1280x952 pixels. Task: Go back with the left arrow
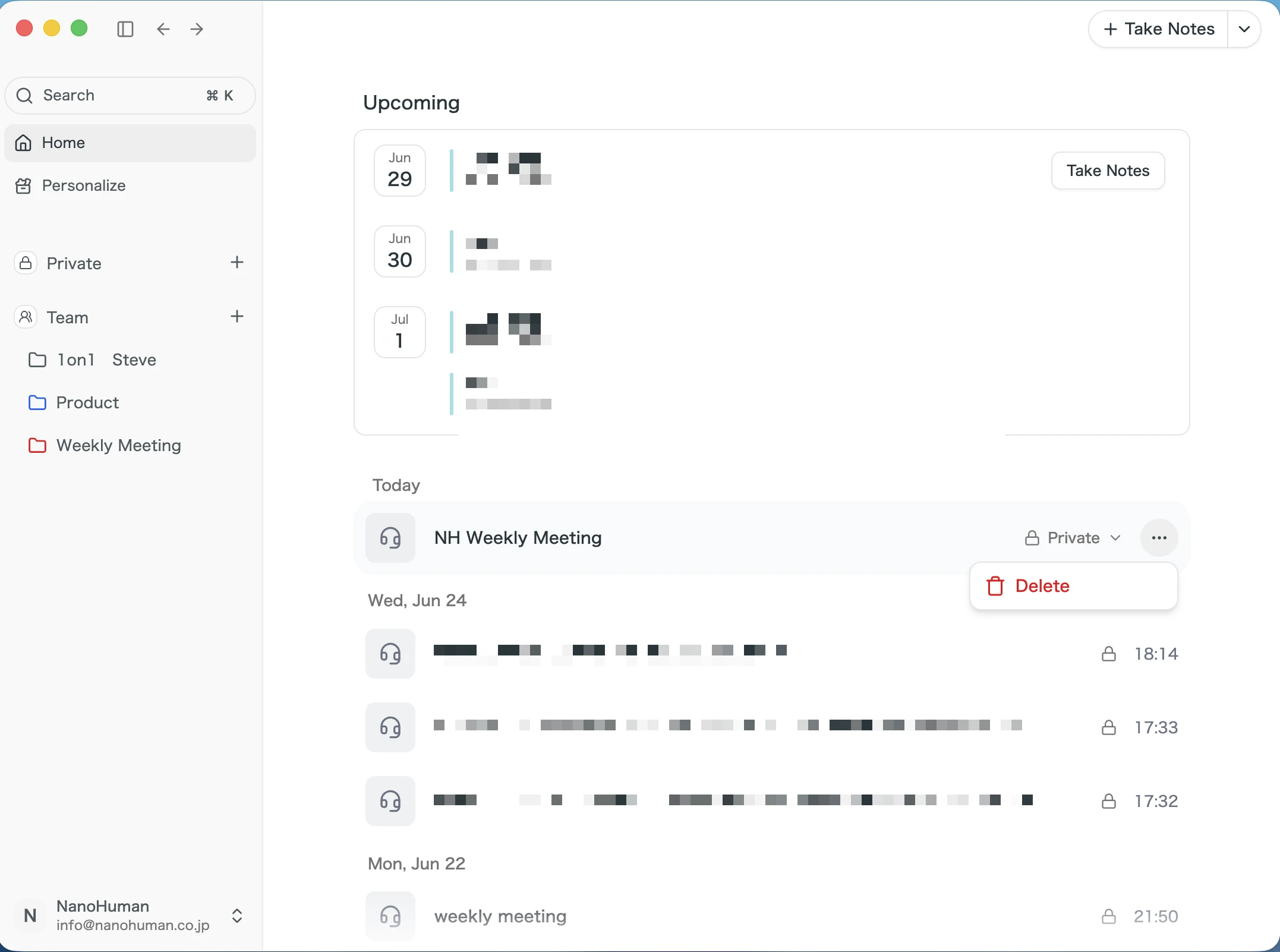163,29
